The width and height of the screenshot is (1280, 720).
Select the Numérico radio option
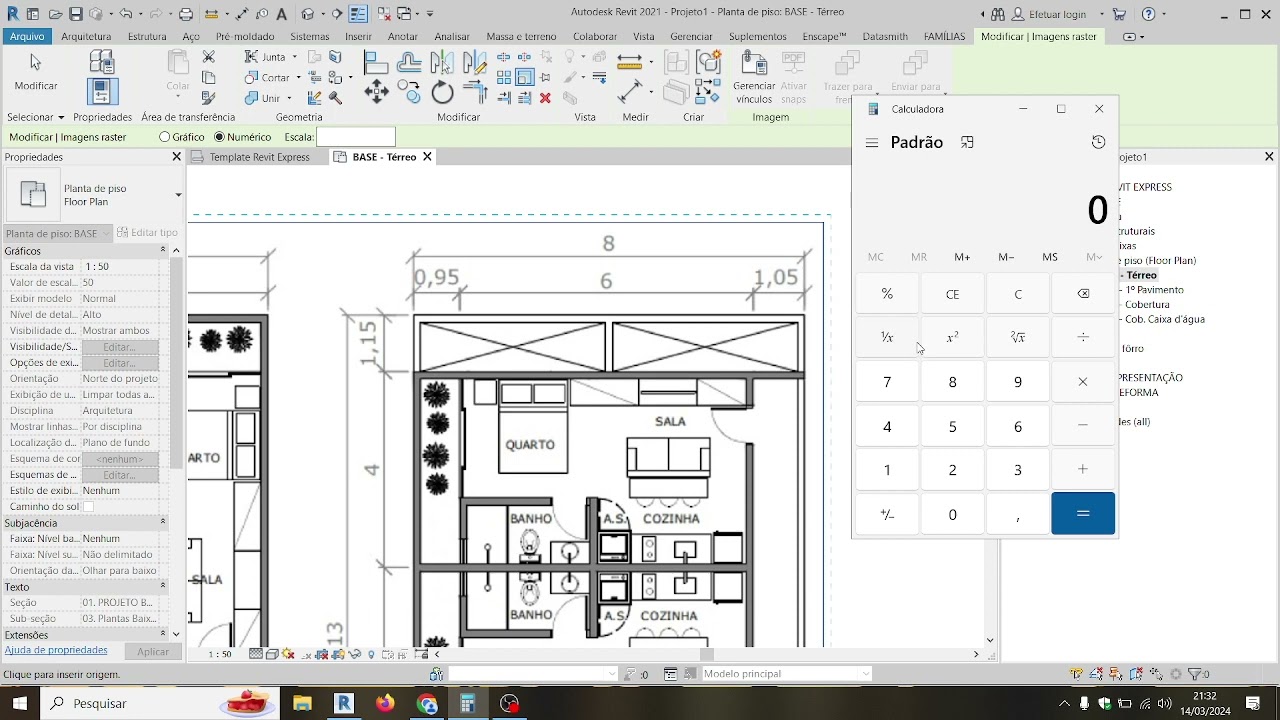click(x=219, y=137)
